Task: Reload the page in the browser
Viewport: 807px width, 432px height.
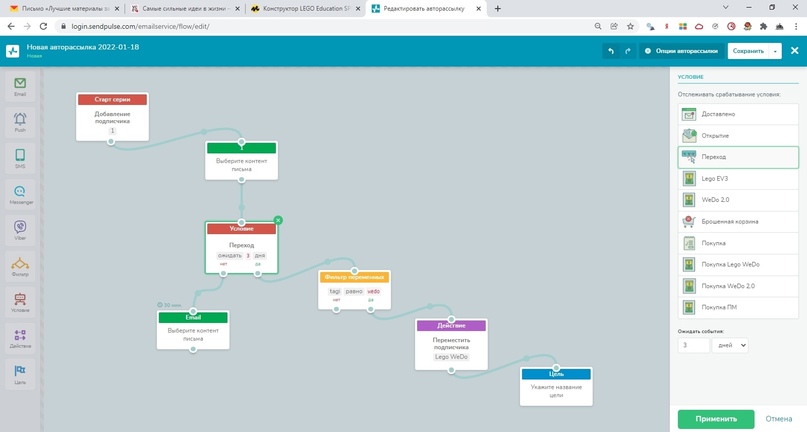Action: point(43,26)
